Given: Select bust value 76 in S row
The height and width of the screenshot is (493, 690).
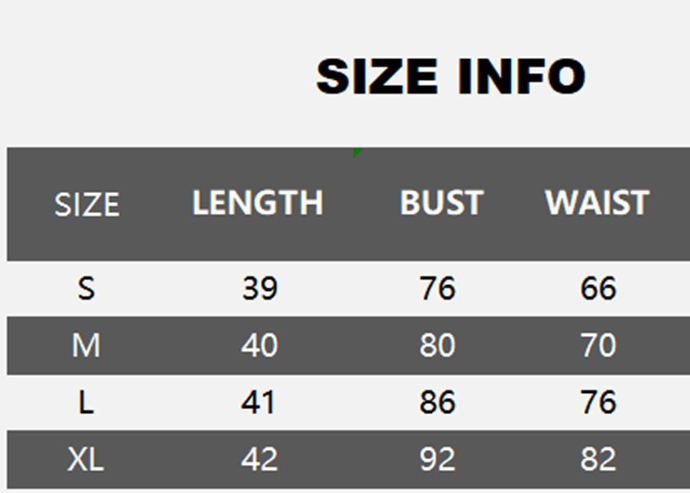Looking at the screenshot, I should [x=438, y=289].
